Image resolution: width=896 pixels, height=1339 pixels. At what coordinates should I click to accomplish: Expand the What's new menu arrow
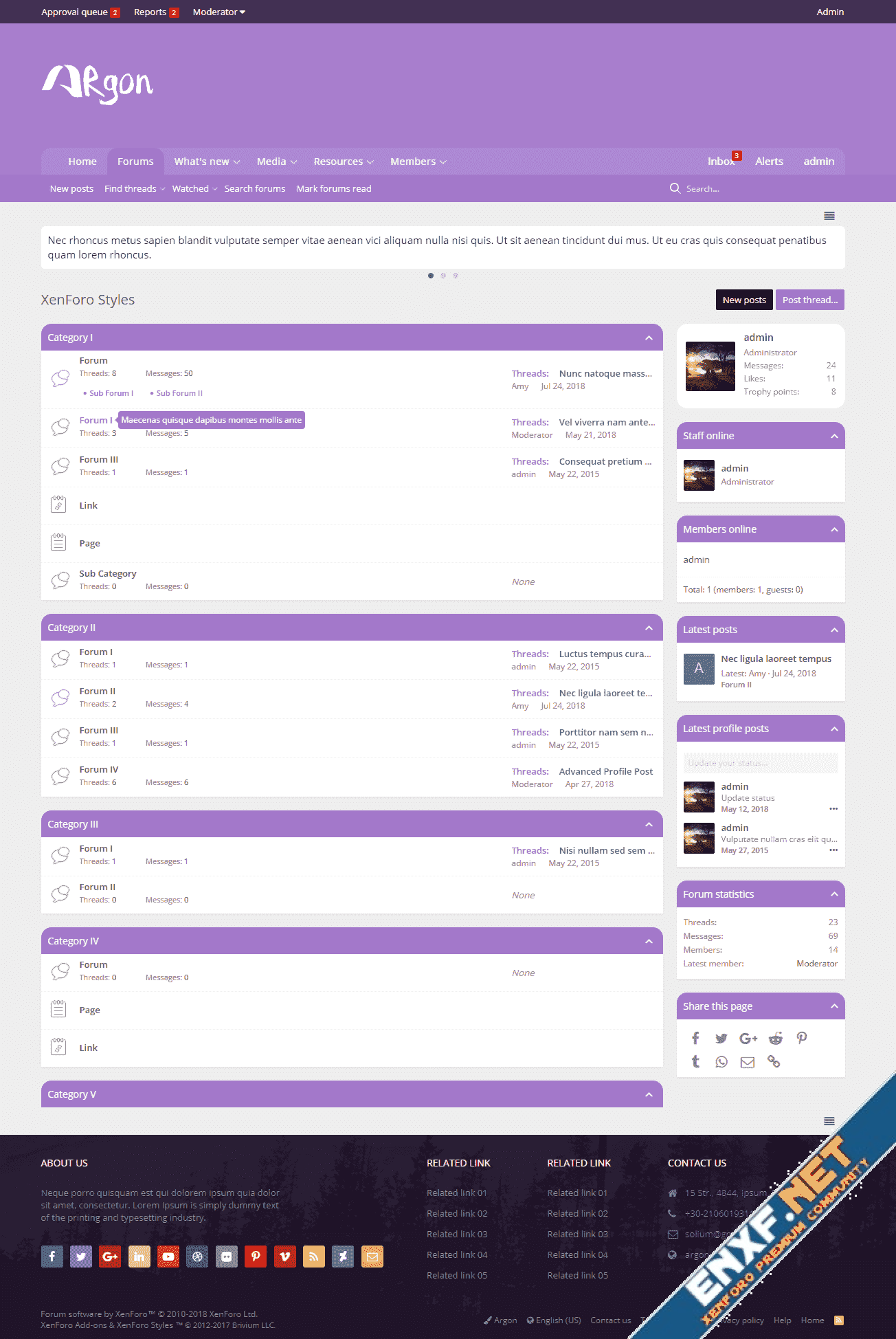(237, 162)
